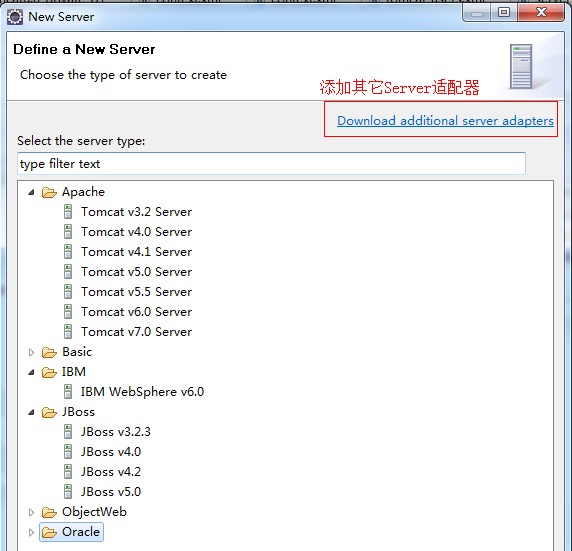Click the JBoss folder icon
The width and height of the screenshot is (572, 551).
tap(49, 412)
